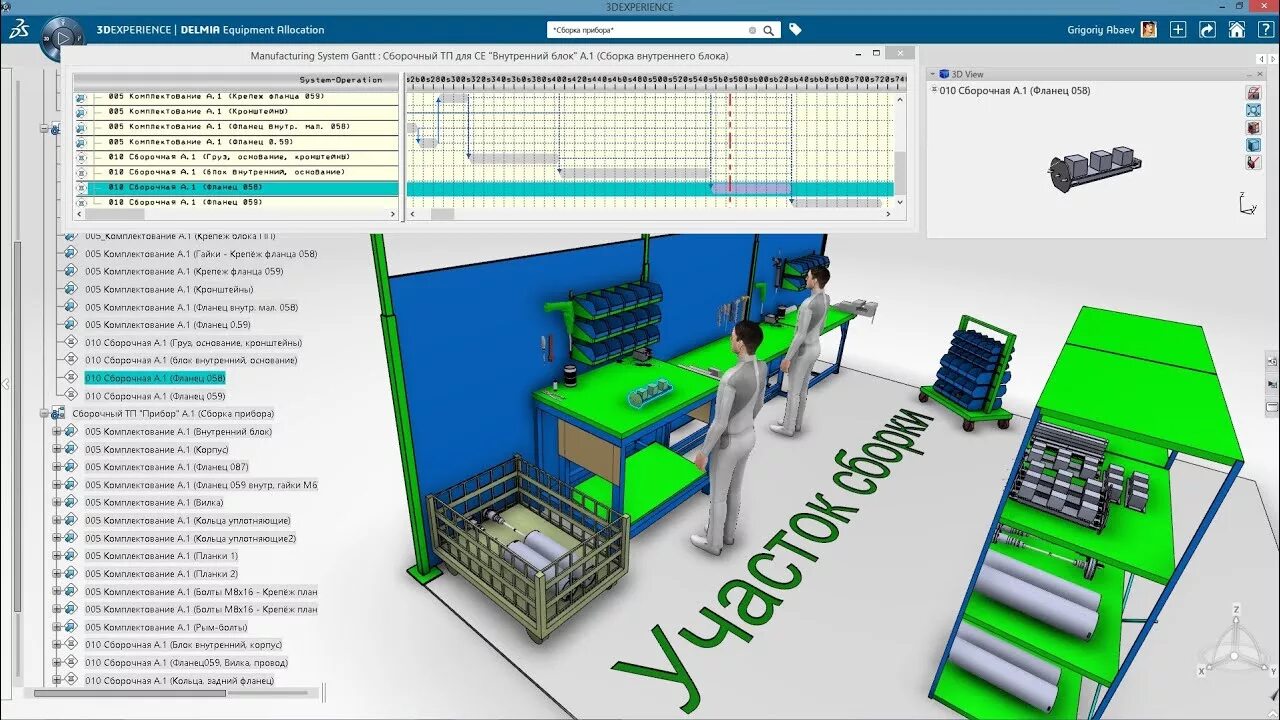Image resolution: width=1280 pixels, height=720 pixels.
Task: Click the magnifier icon to run the search
Action: [x=769, y=30]
